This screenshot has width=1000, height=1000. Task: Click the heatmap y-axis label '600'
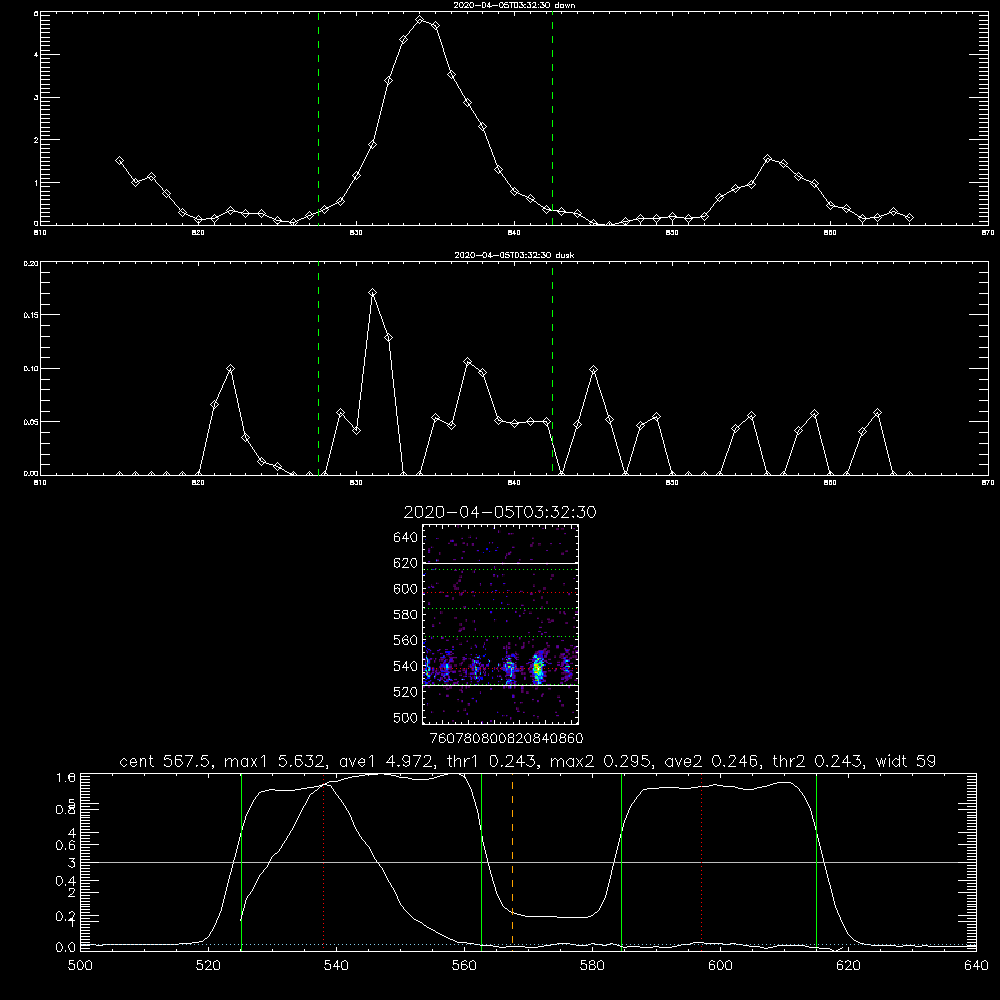[406, 589]
